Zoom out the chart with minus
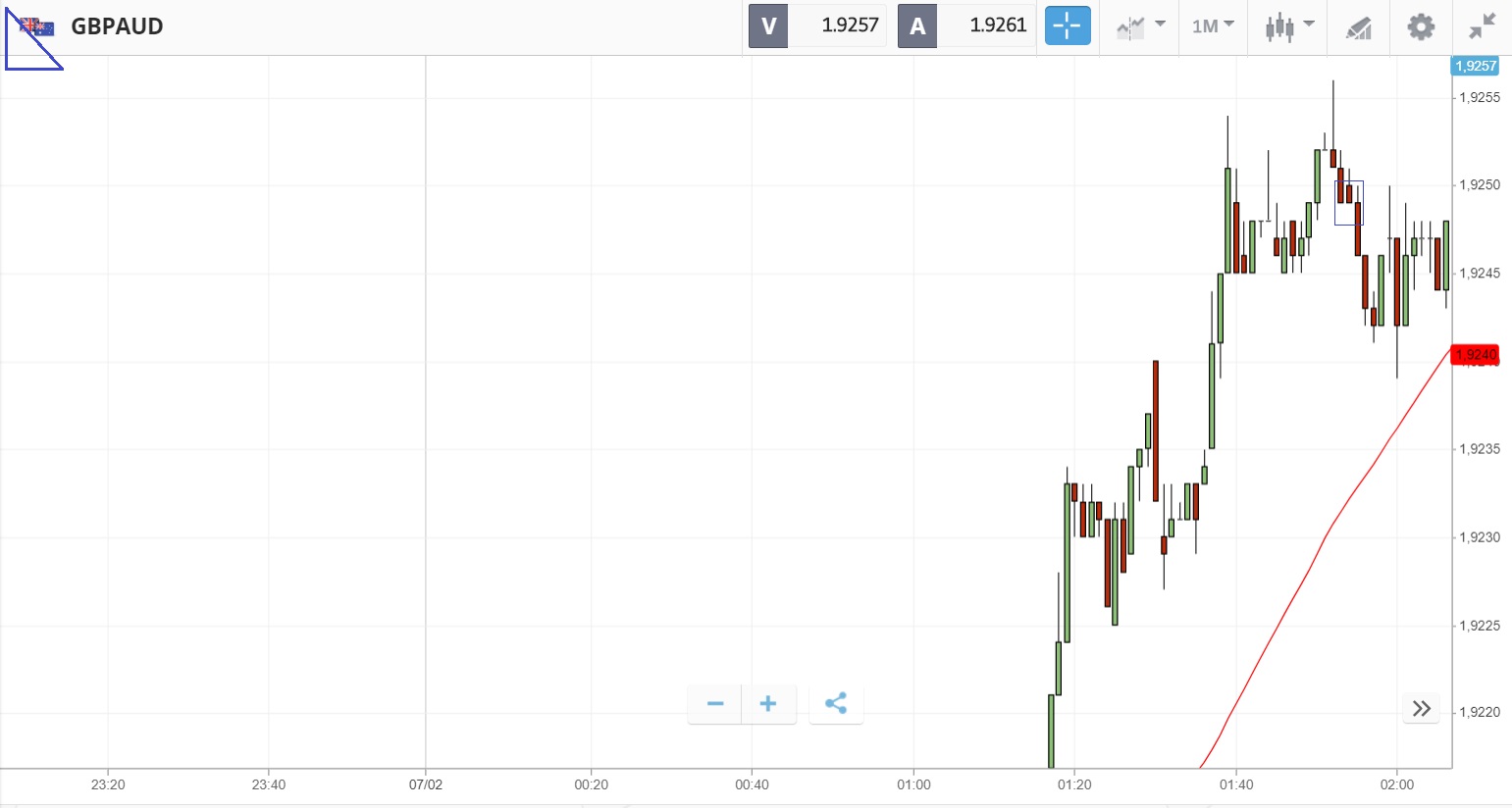The width and height of the screenshot is (1512, 808). (715, 704)
